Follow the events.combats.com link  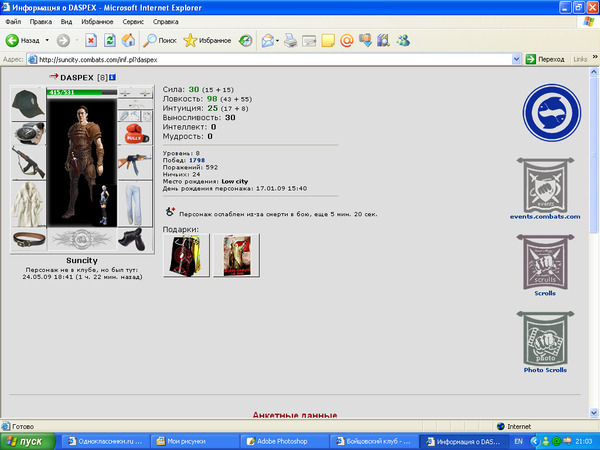pyautogui.click(x=545, y=217)
